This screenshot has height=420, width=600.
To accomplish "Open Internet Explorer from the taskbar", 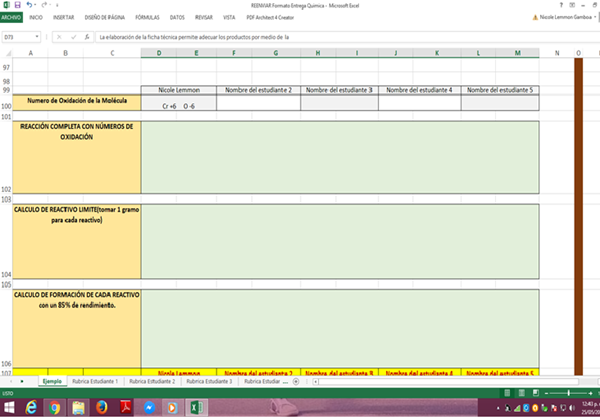I will pyautogui.click(x=31, y=408).
